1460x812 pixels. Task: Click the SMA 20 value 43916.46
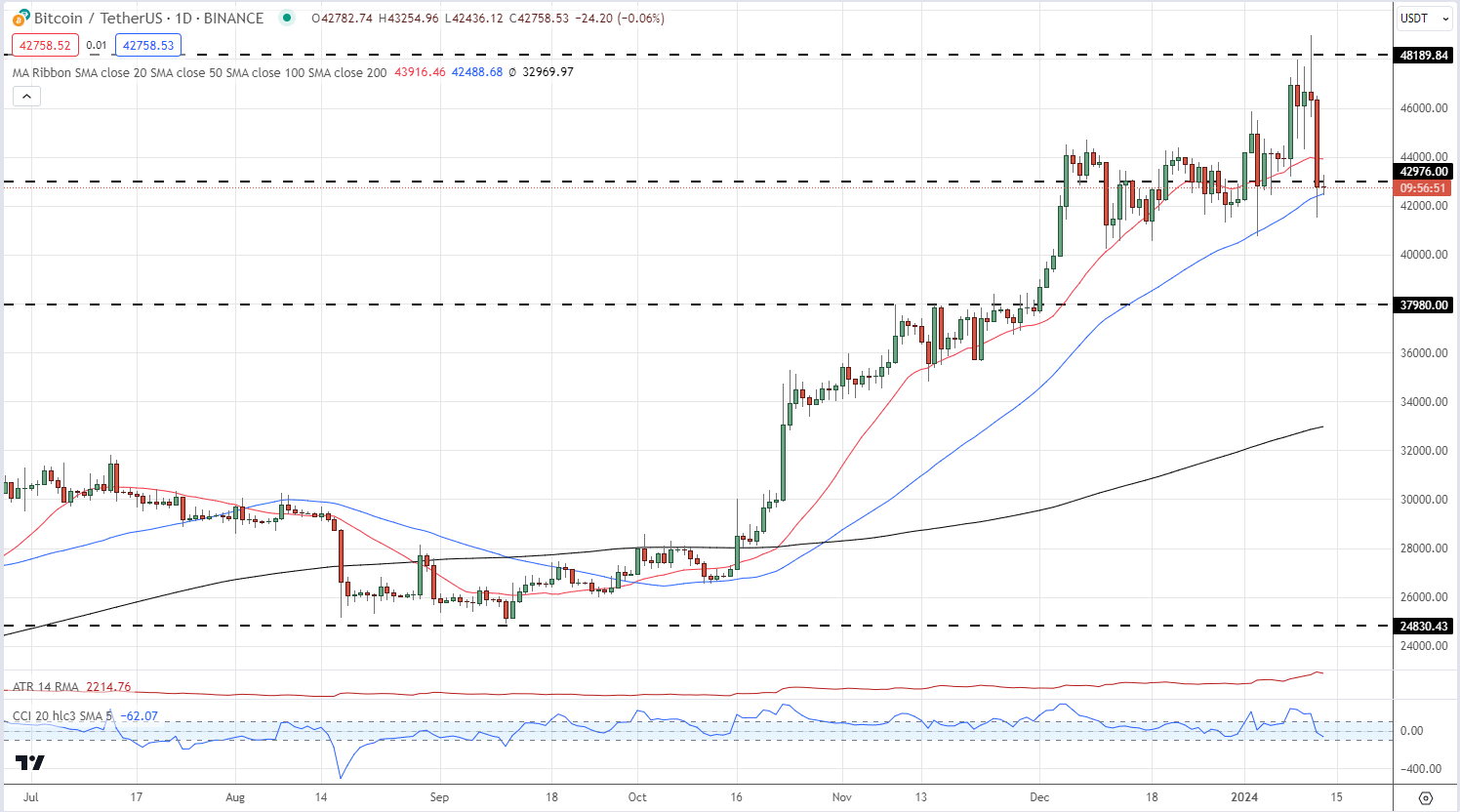(x=420, y=72)
